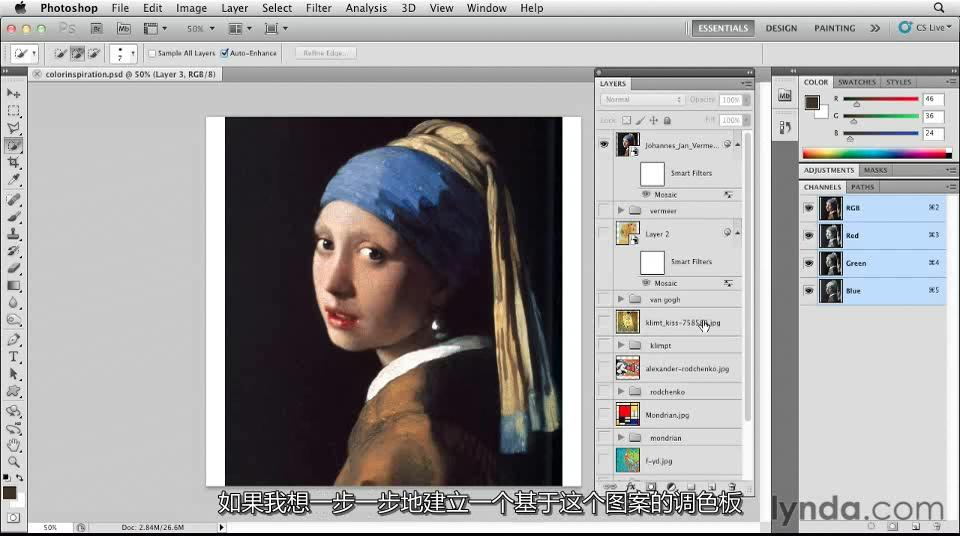
Task: Select the Crop tool
Action: 14,162
